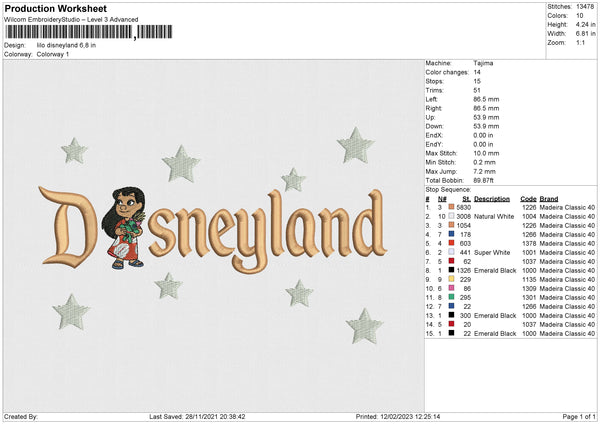Click 'Super White' description in row 6
600x424 pixels.
coord(492,253)
